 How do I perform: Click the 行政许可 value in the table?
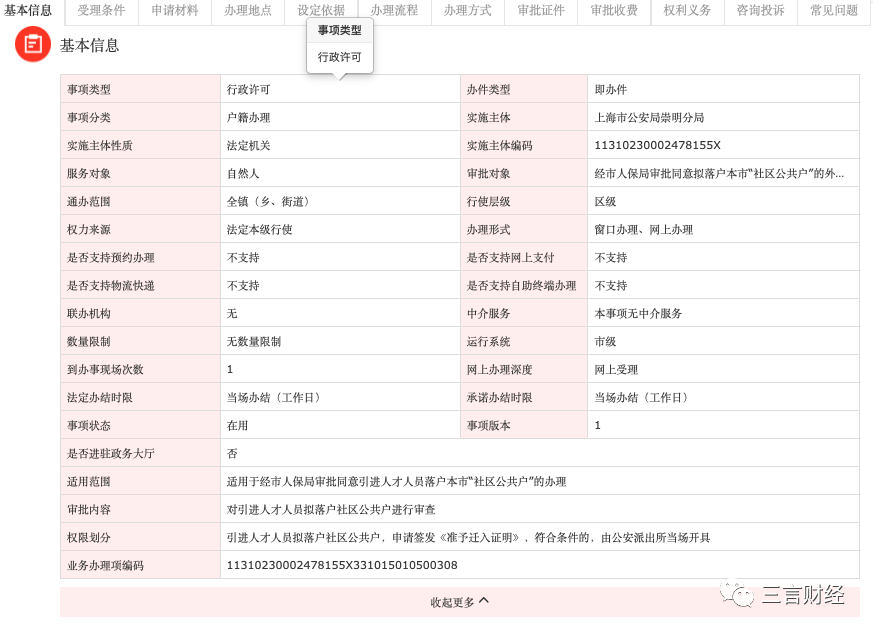point(248,89)
